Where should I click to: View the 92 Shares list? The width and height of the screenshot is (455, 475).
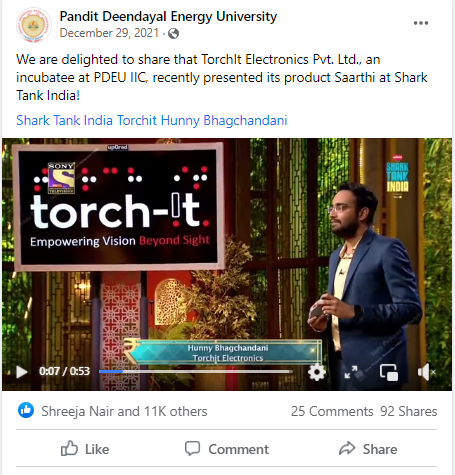click(x=409, y=411)
